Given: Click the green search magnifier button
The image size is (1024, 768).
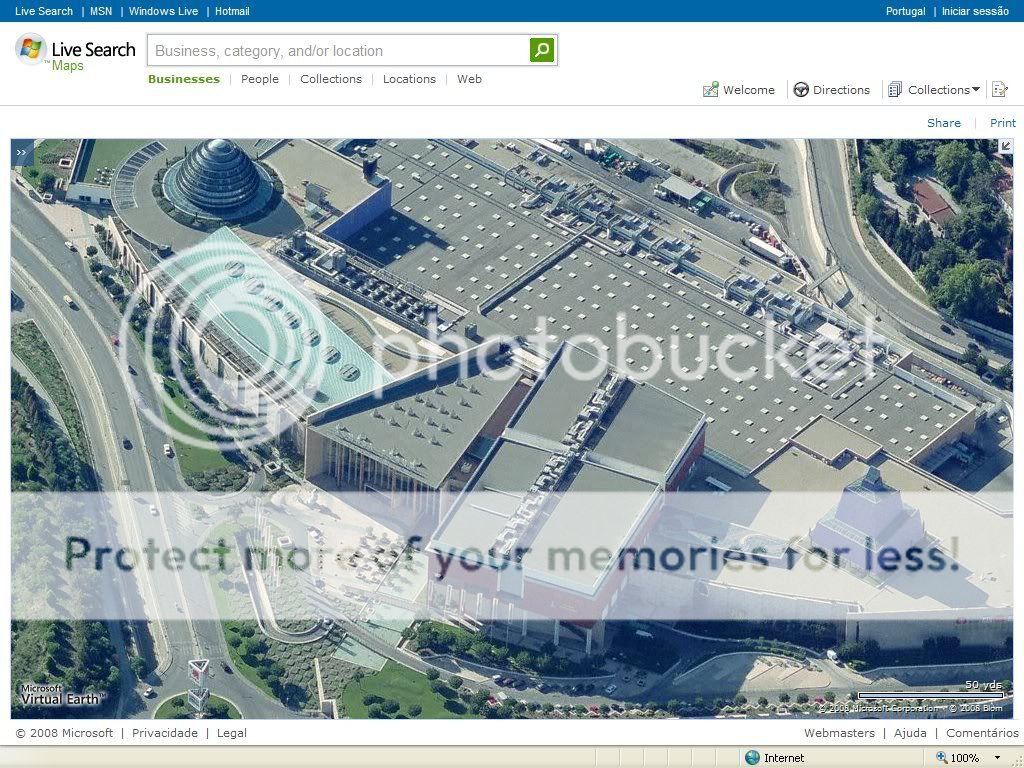Looking at the screenshot, I should tap(541, 50).
